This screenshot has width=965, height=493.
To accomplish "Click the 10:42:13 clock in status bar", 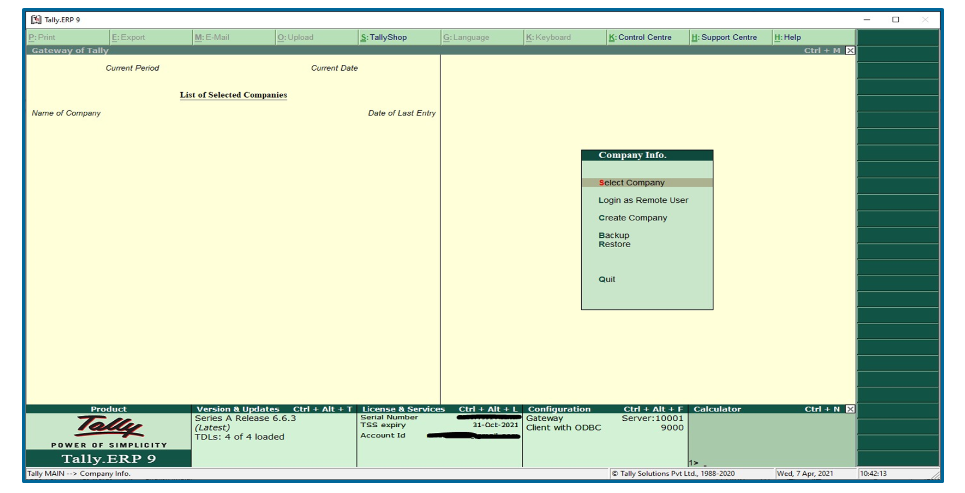I will [873, 474].
